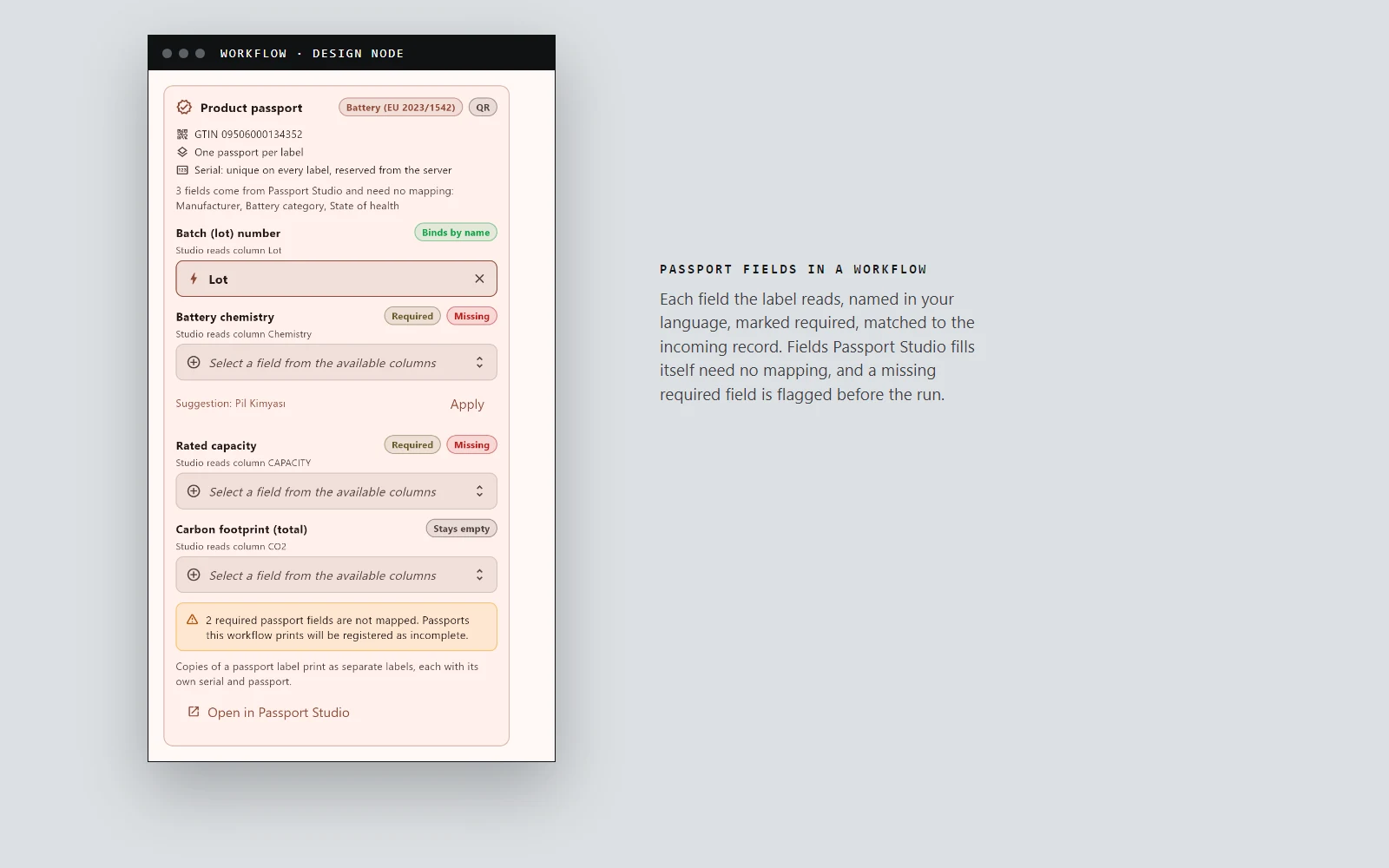Click the QR code icon beside GTIN
This screenshot has height=868, width=1389.
[x=182, y=135]
